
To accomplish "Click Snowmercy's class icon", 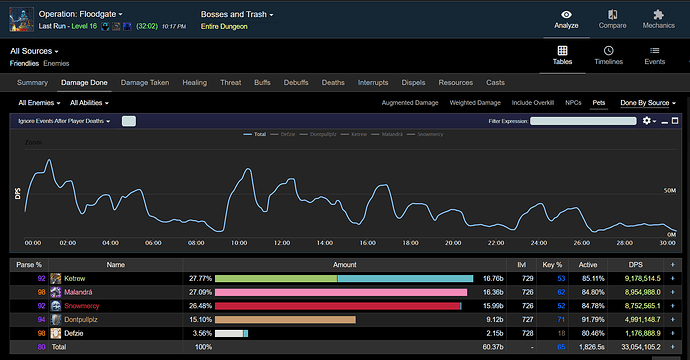I will coord(55,306).
